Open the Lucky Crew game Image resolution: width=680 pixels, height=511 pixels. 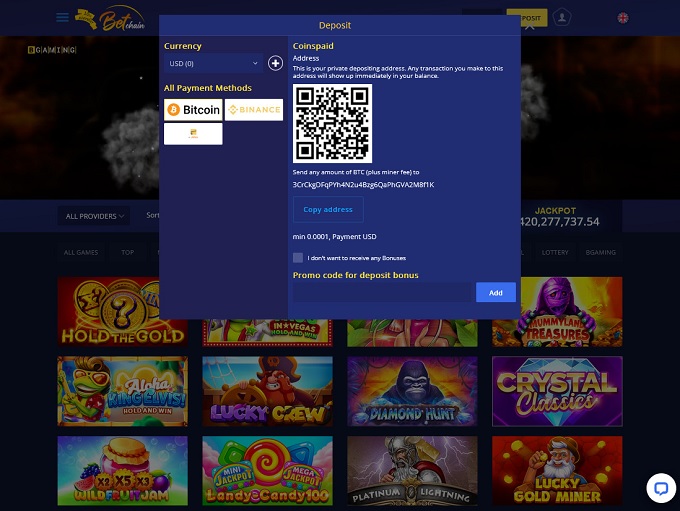tap(268, 391)
